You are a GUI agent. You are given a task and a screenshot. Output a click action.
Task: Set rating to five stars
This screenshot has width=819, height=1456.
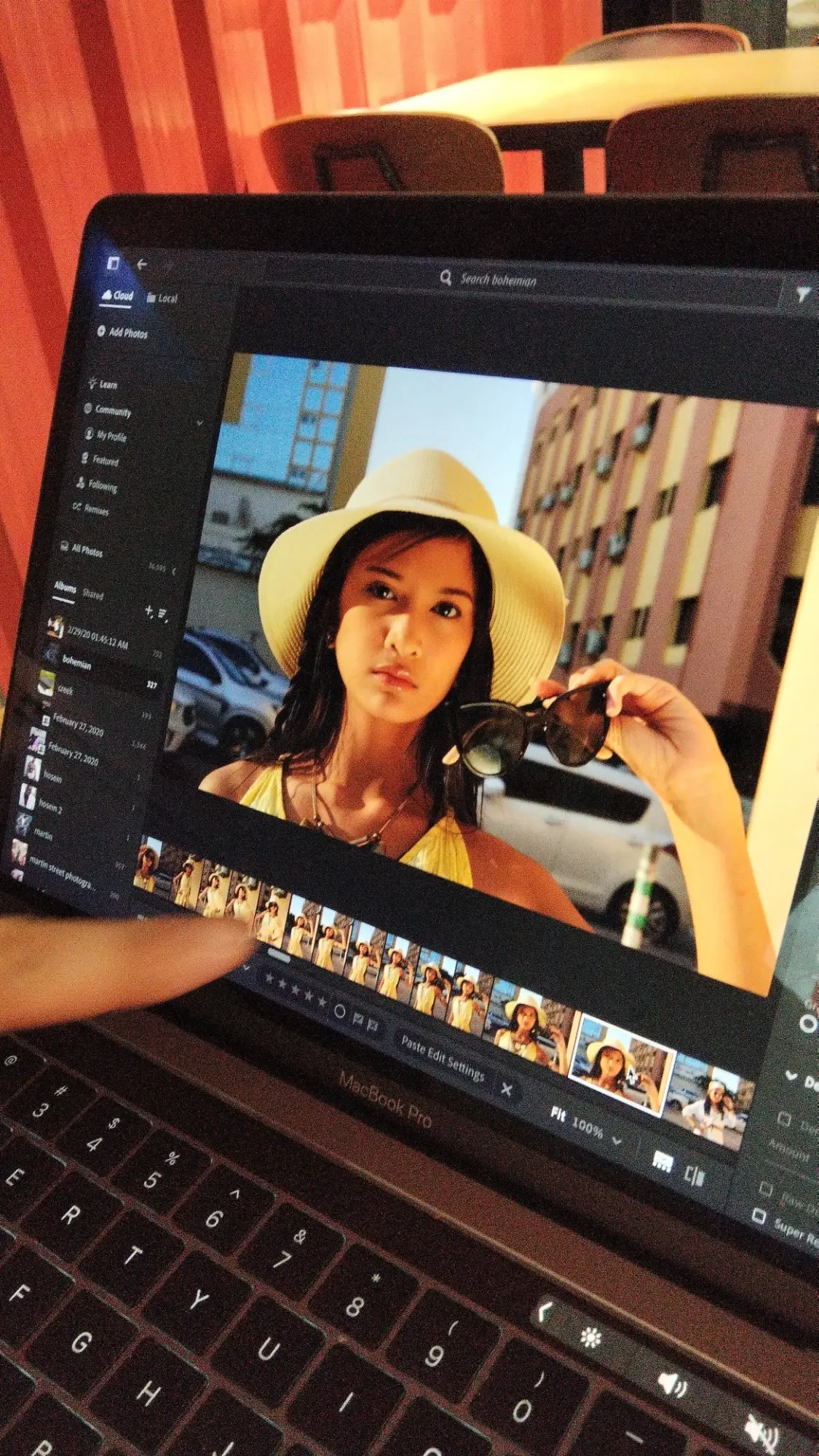322,1002
